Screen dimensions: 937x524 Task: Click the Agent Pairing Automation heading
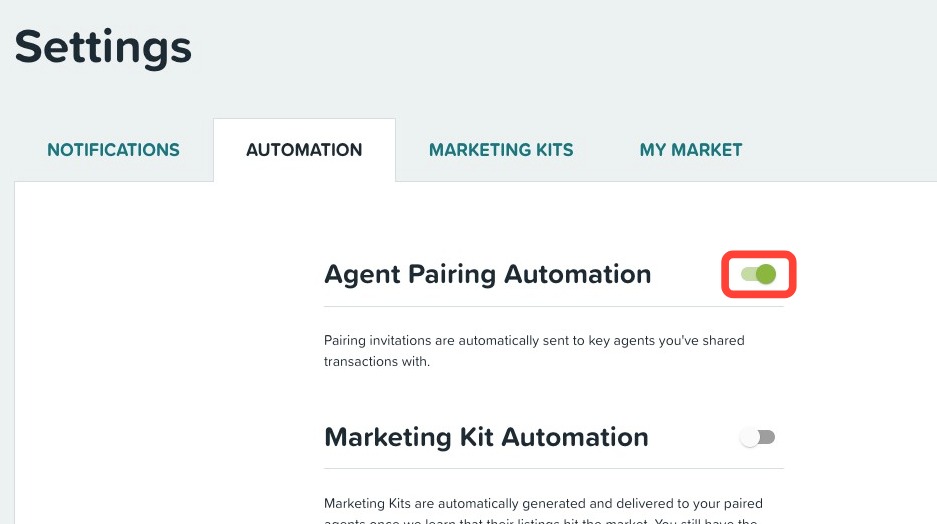tap(488, 274)
